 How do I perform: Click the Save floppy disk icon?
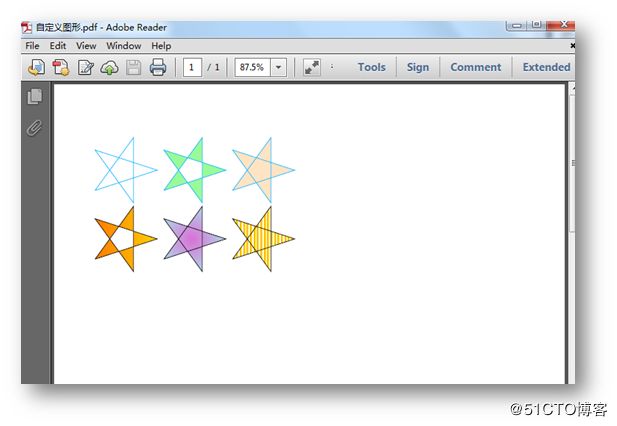tap(134, 68)
